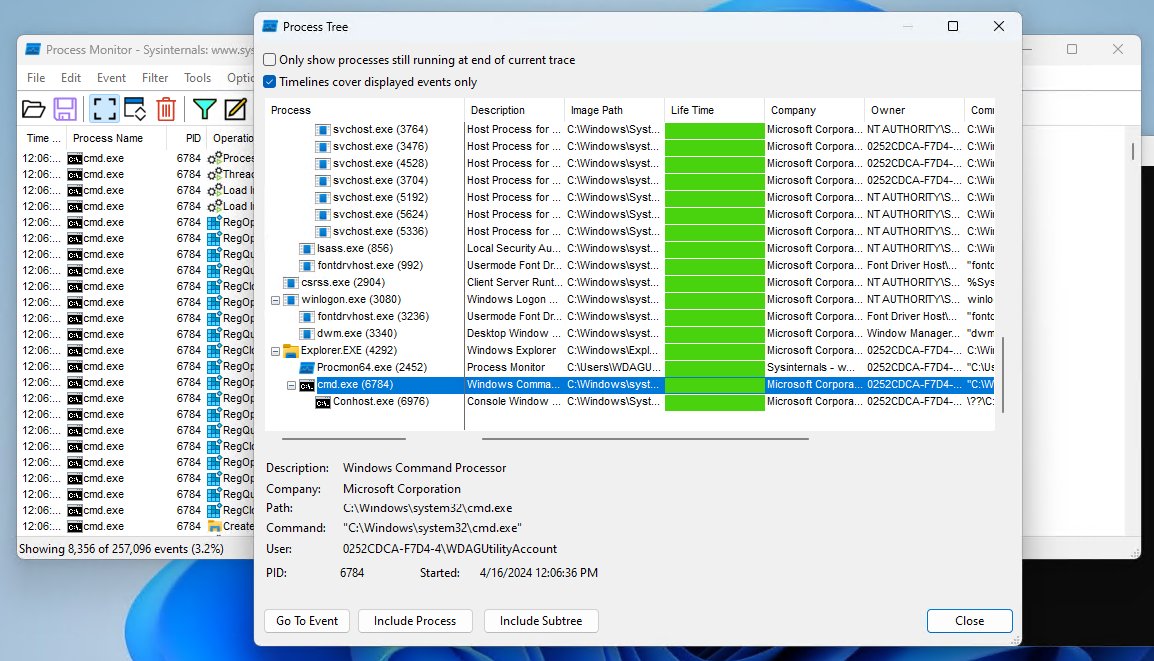Screen dimensions: 1154x661
Task: Click the Conhost.exe (6976) row icon
Action: [322, 402]
